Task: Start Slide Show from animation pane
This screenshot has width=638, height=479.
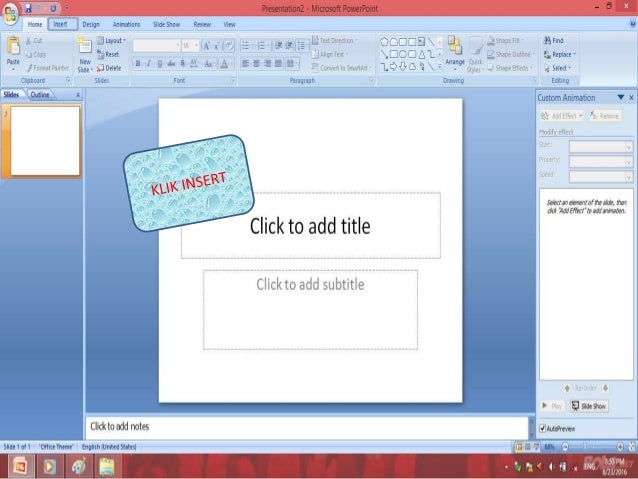Action: click(x=589, y=406)
